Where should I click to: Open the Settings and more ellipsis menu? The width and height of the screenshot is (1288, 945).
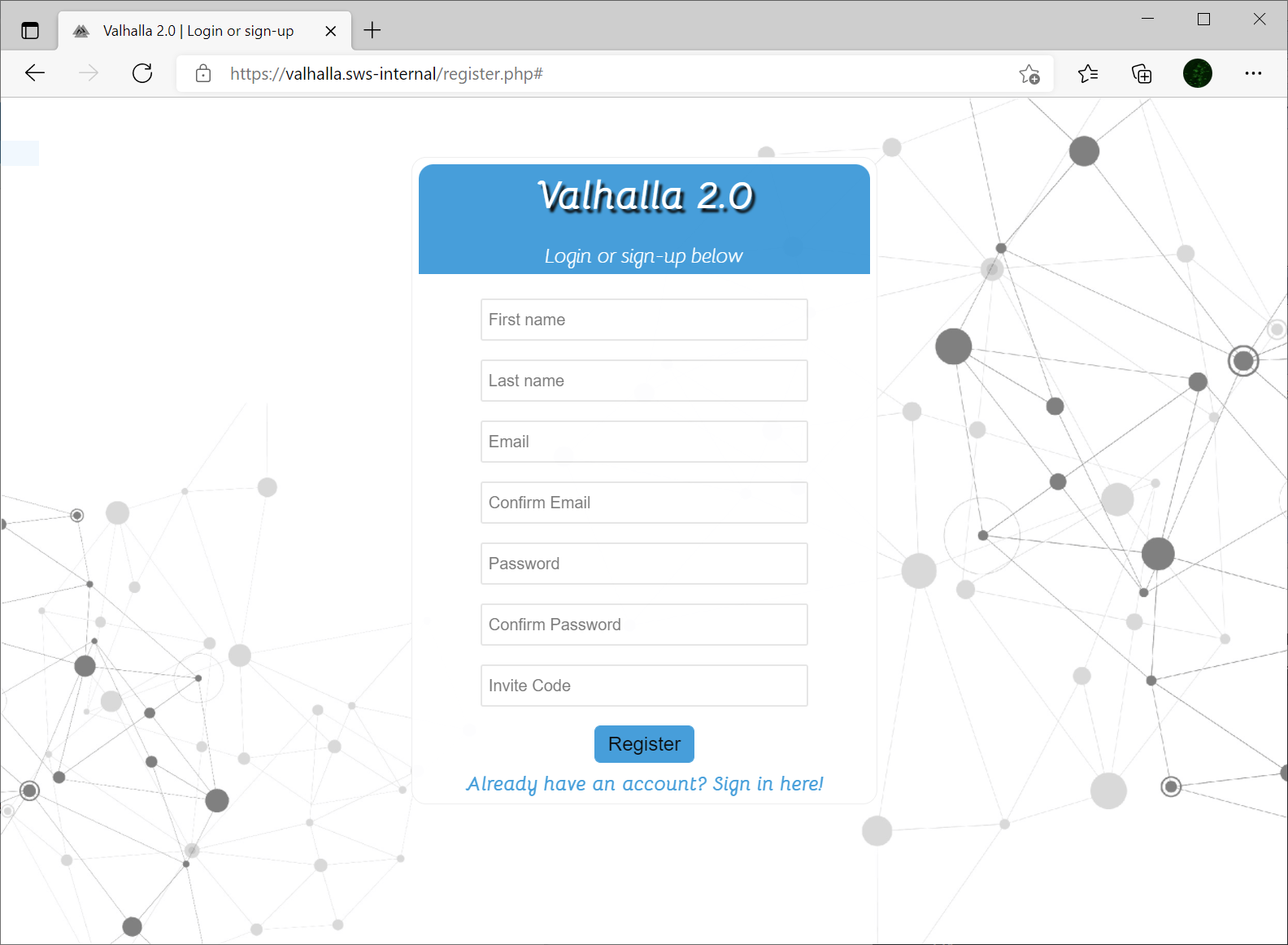[1253, 73]
